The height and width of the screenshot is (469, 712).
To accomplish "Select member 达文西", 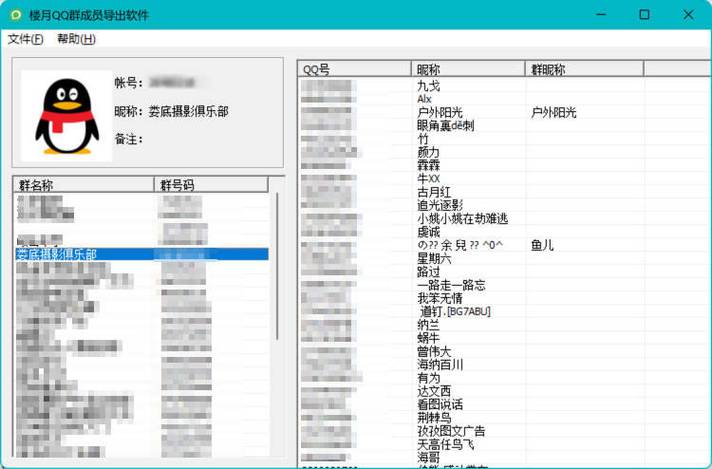I will point(434,391).
